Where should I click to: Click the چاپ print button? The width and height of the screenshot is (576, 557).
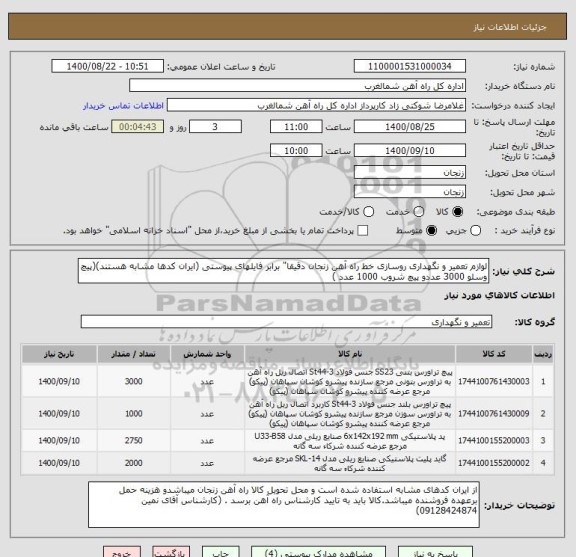[221, 552]
